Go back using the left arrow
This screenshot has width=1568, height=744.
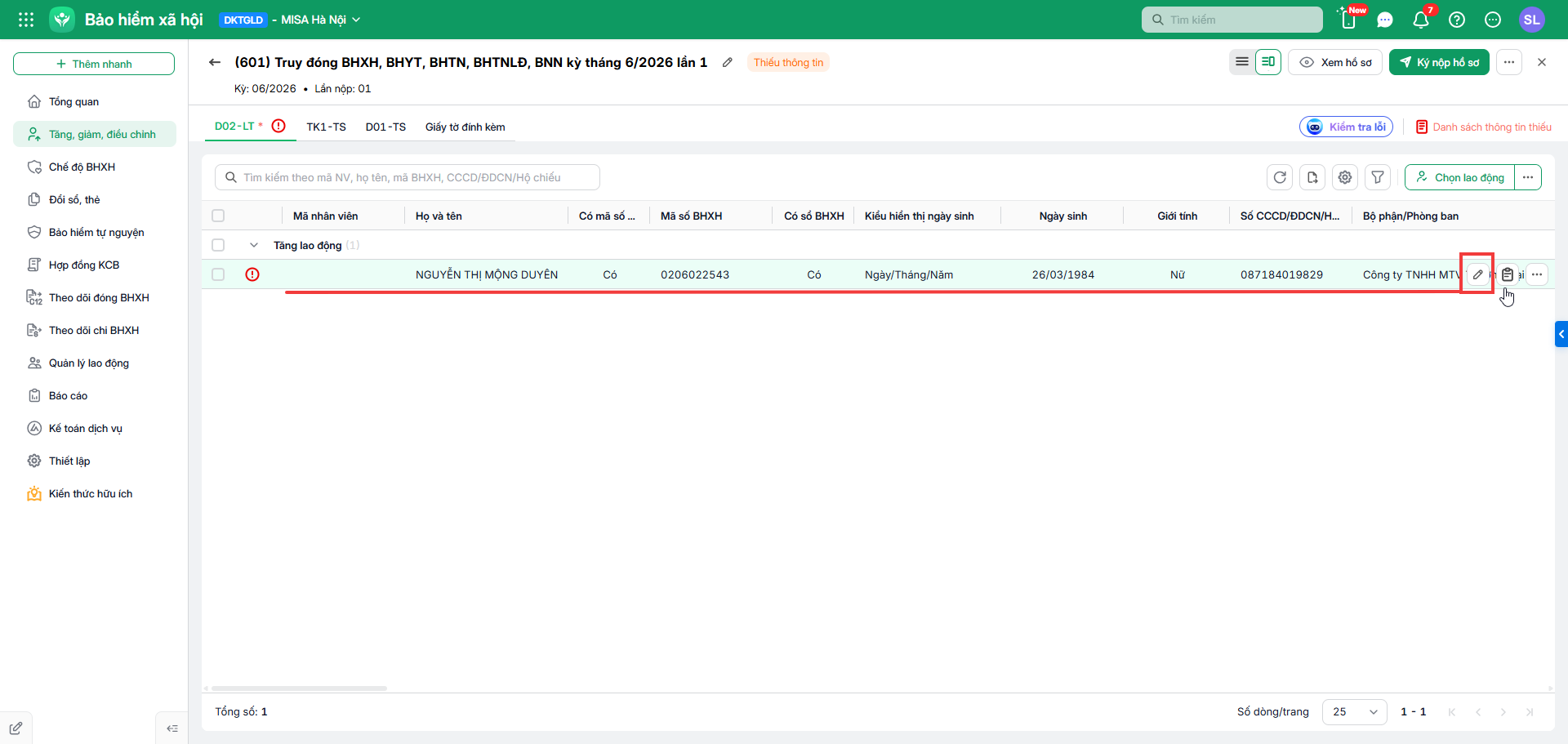pos(215,62)
